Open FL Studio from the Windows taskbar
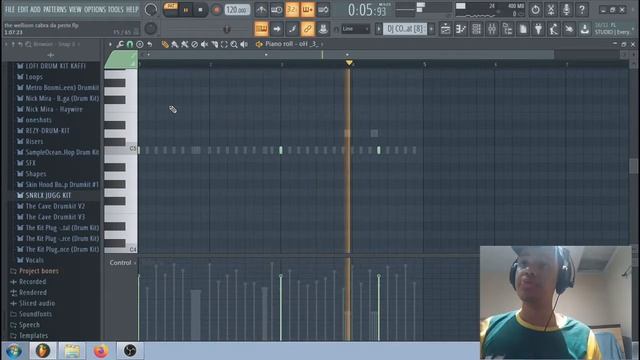This screenshot has width=640, height=360. coord(42,351)
